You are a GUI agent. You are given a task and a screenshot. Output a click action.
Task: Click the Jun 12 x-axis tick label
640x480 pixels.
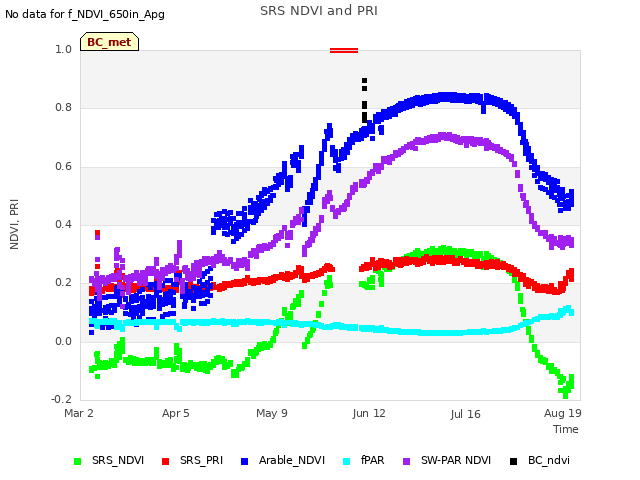click(369, 413)
